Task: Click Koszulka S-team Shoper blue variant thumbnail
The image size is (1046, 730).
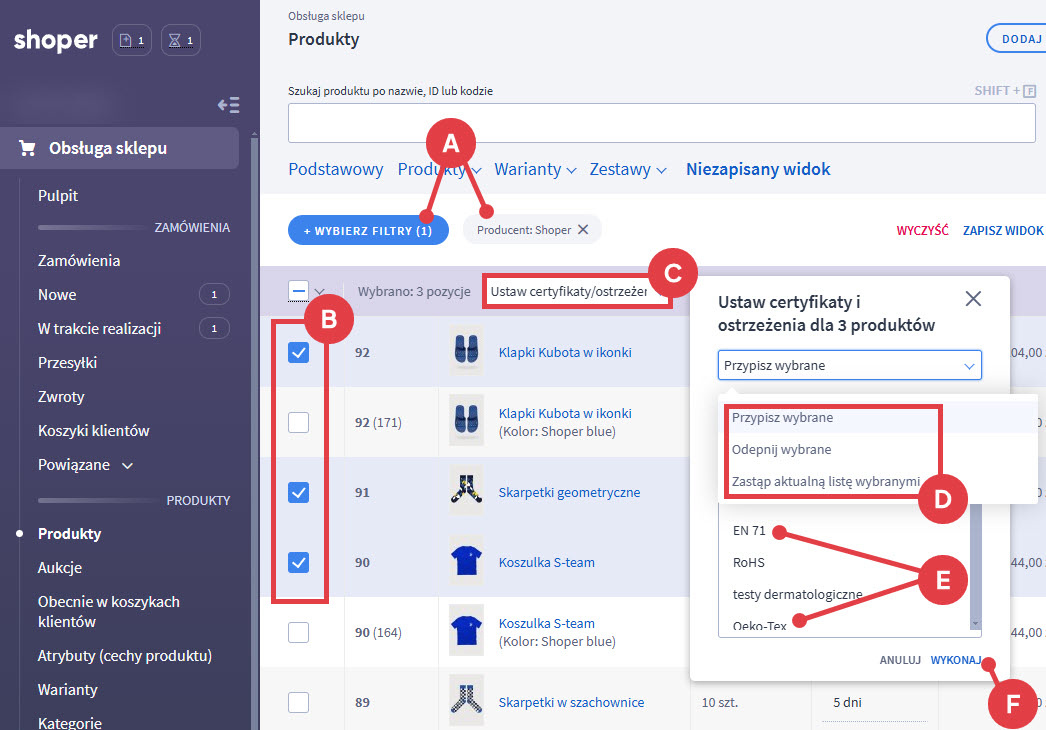Action: [x=466, y=631]
